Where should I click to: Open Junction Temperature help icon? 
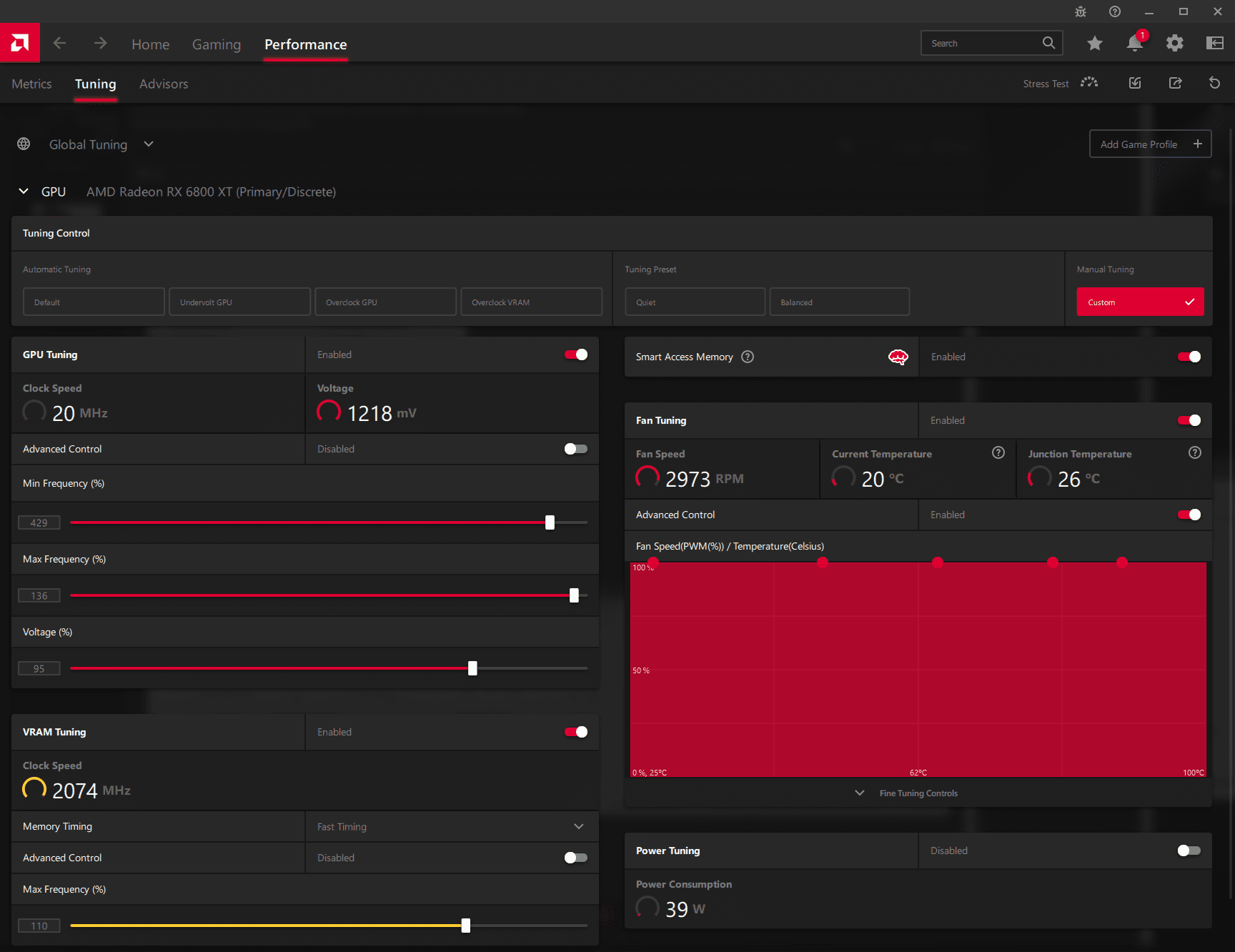(x=1195, y=452)
